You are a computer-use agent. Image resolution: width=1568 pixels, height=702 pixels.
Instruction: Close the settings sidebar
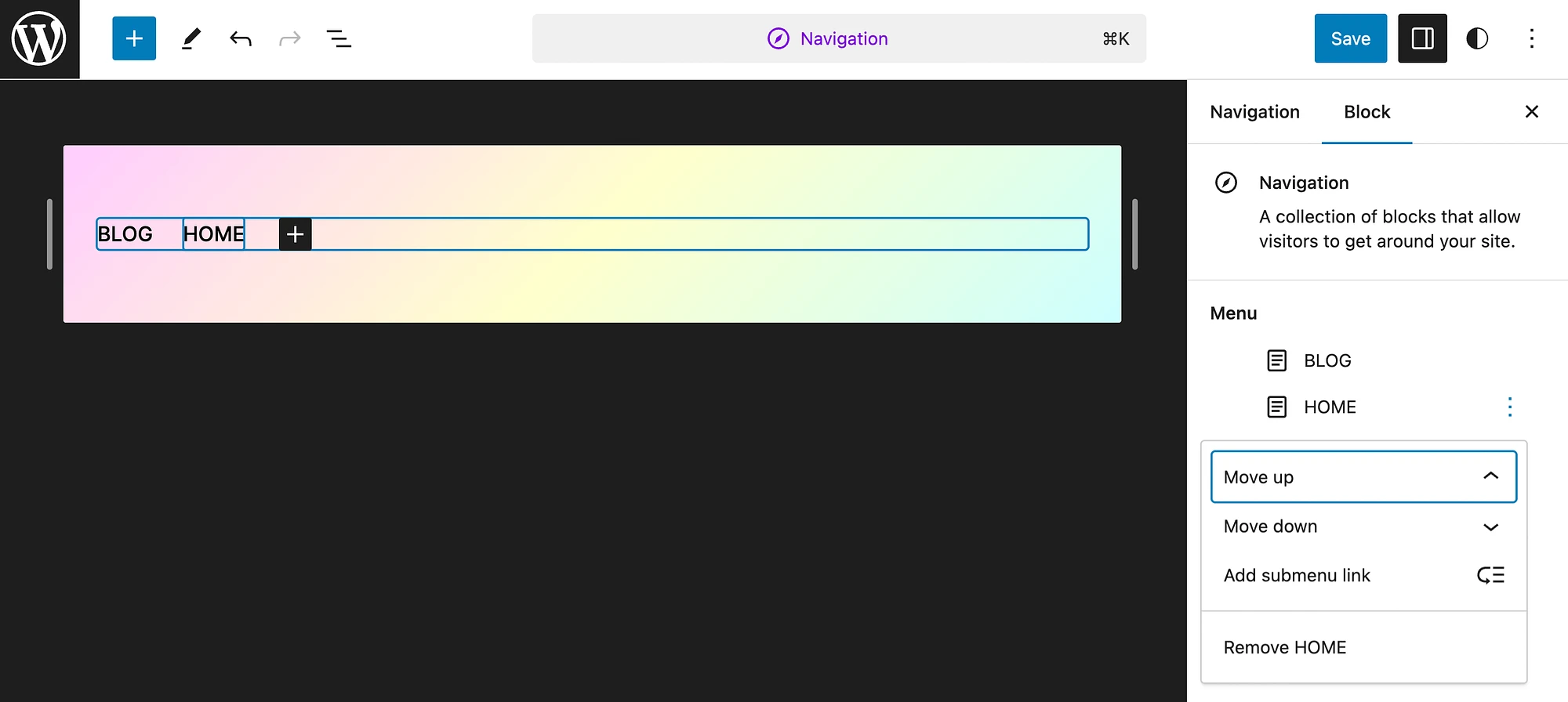coord(1531,112)
